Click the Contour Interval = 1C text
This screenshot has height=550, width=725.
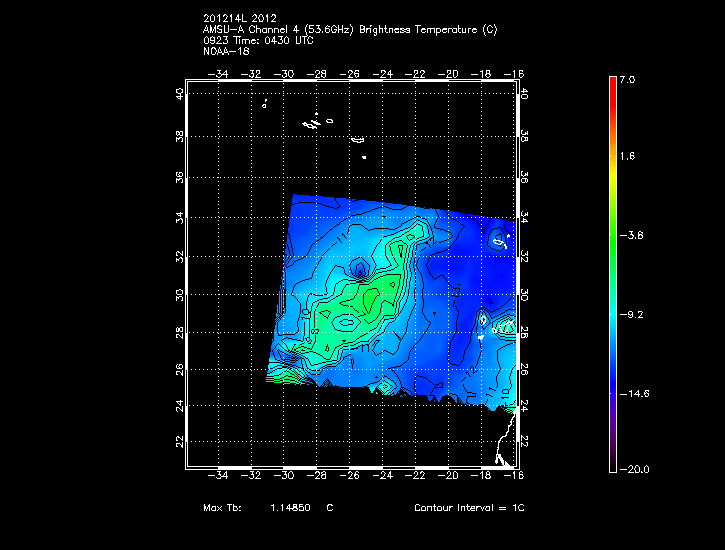pyautogui.click(x=469, y=508)
